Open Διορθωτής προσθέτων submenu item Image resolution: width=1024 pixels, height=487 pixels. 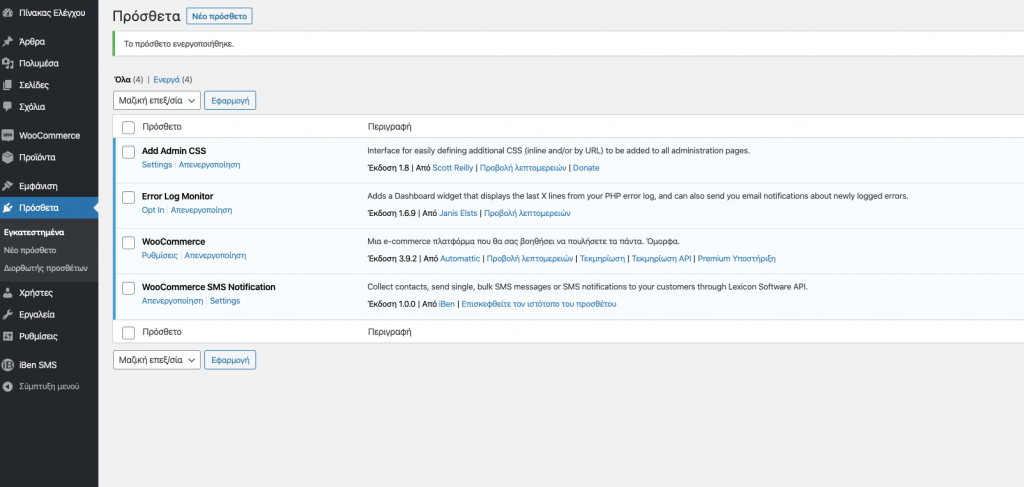[x=46, y=268]
